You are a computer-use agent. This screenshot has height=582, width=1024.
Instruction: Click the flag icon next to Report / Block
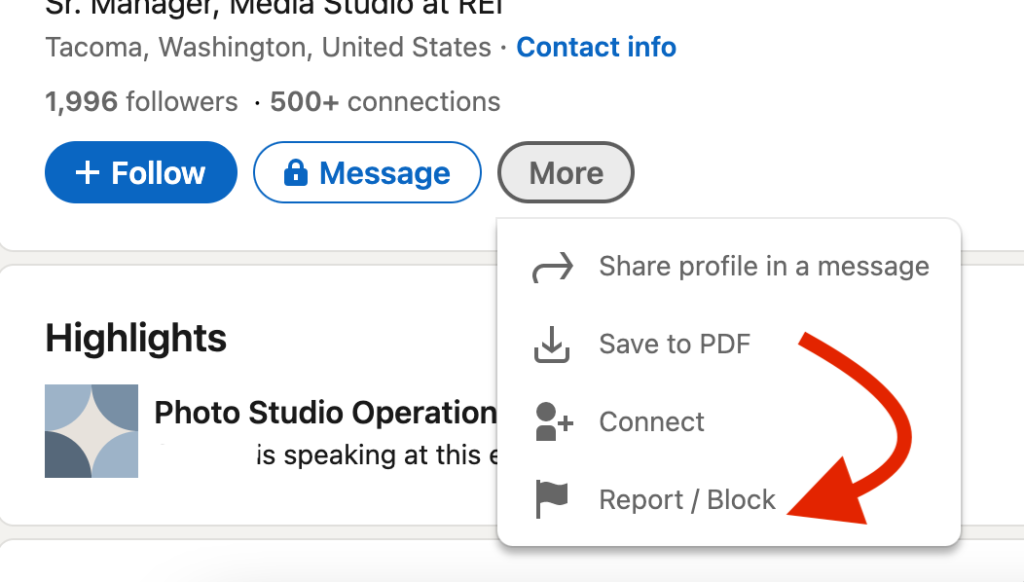click(552, 499)
